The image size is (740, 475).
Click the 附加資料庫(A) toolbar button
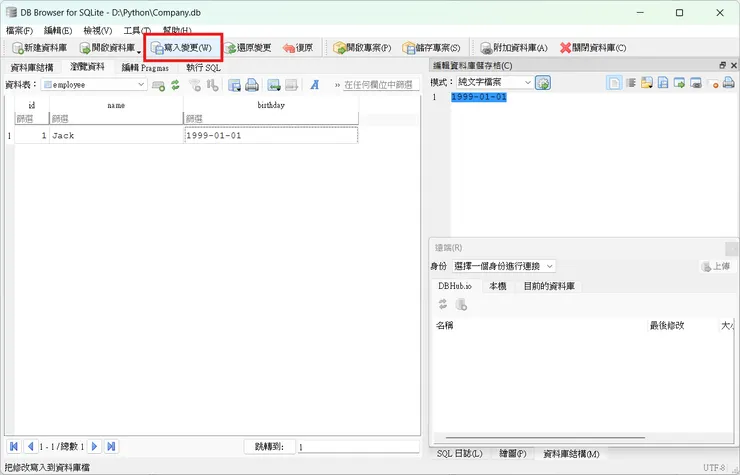coord(514,48)
